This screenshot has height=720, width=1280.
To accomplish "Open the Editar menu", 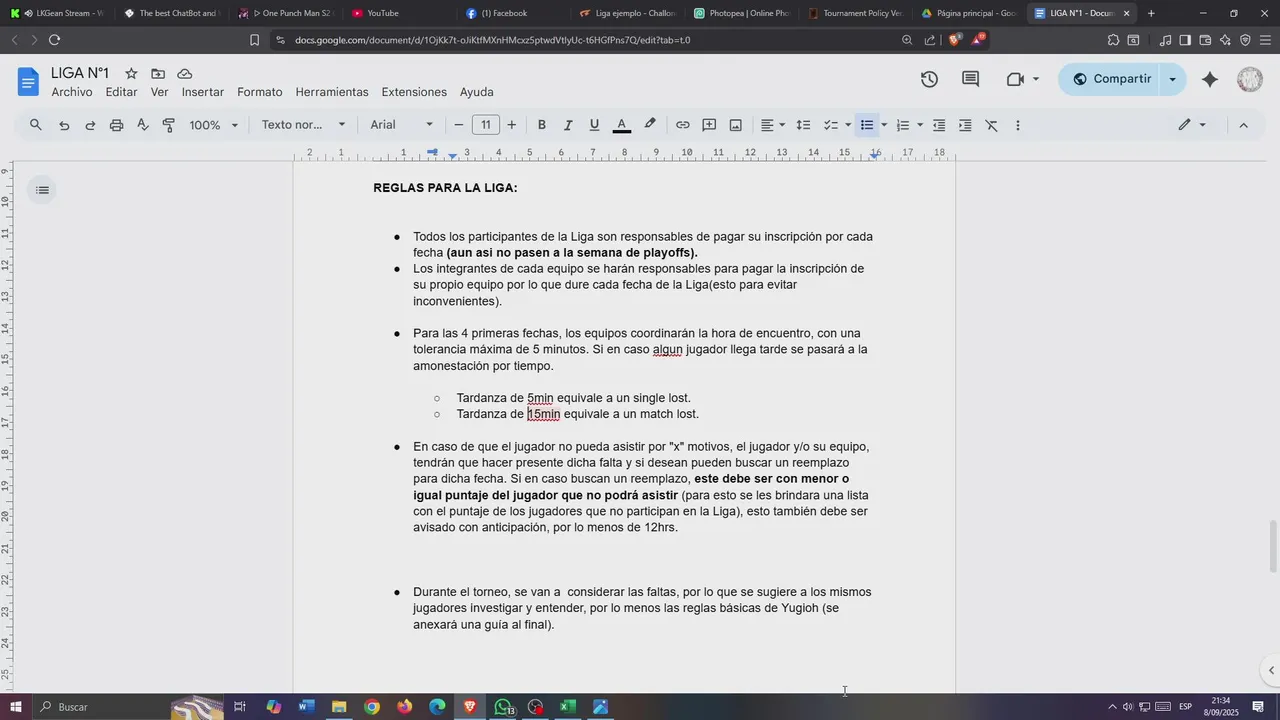I will (x=121, y=92).
